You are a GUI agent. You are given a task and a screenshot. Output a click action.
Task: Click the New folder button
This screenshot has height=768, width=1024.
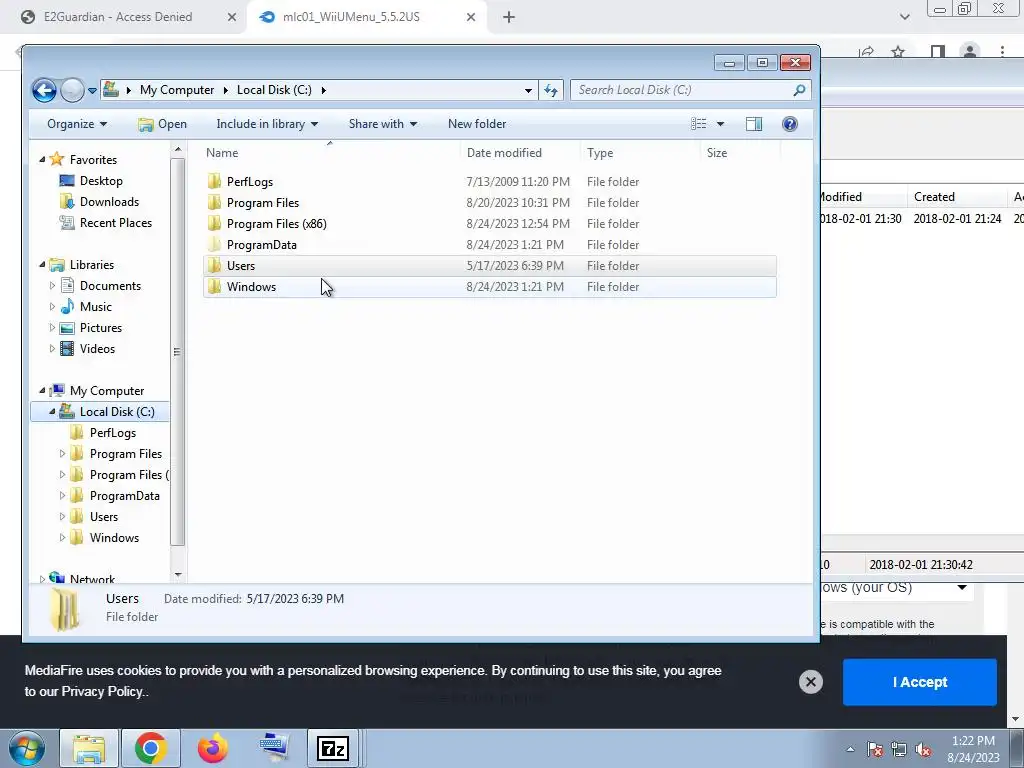[x=477, y=124]
